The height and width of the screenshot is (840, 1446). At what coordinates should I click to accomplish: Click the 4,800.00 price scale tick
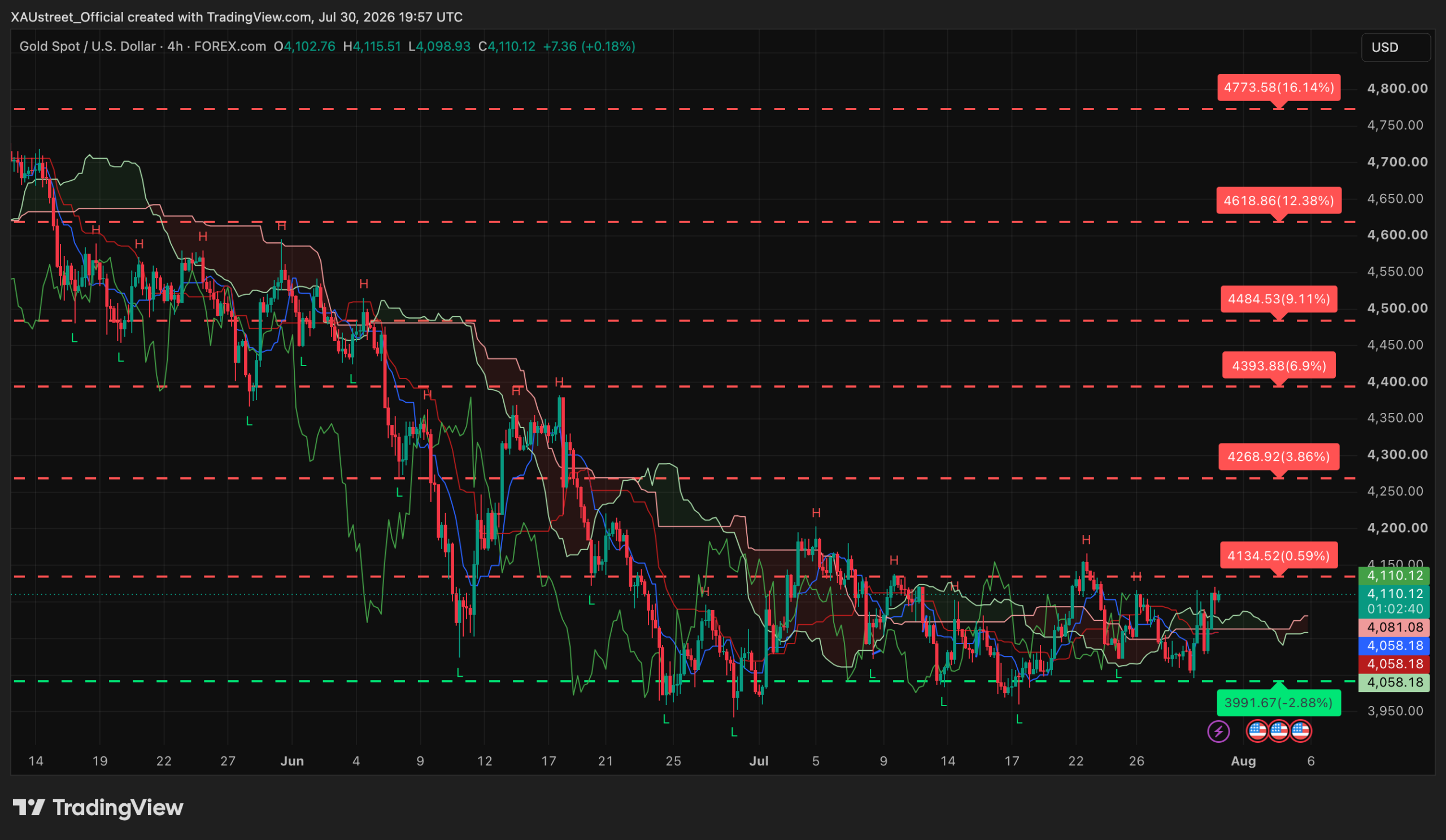(x=1397, y=88)
